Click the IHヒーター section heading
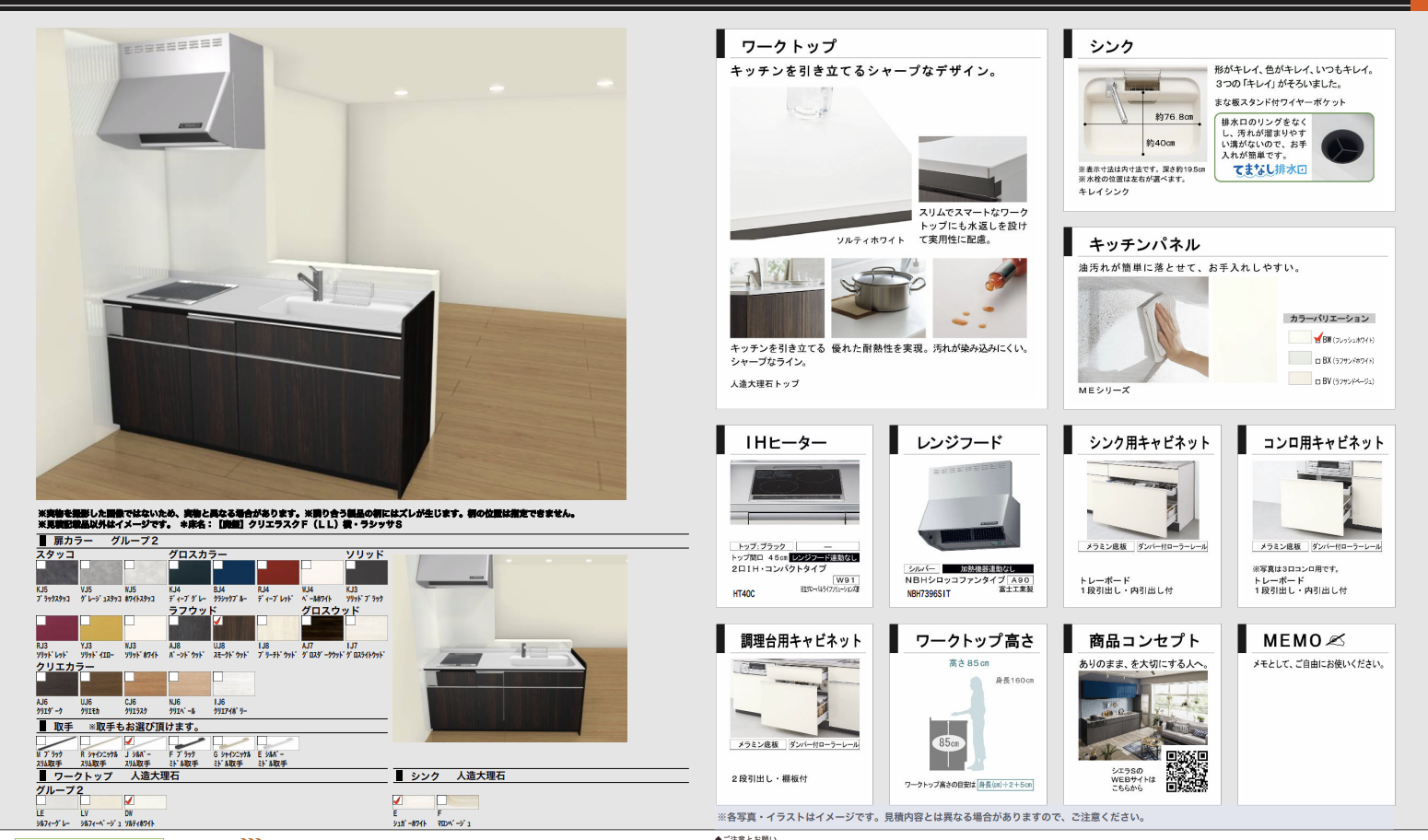The image size is (1428, 840). pyautogui.click(x=786, y=443)
